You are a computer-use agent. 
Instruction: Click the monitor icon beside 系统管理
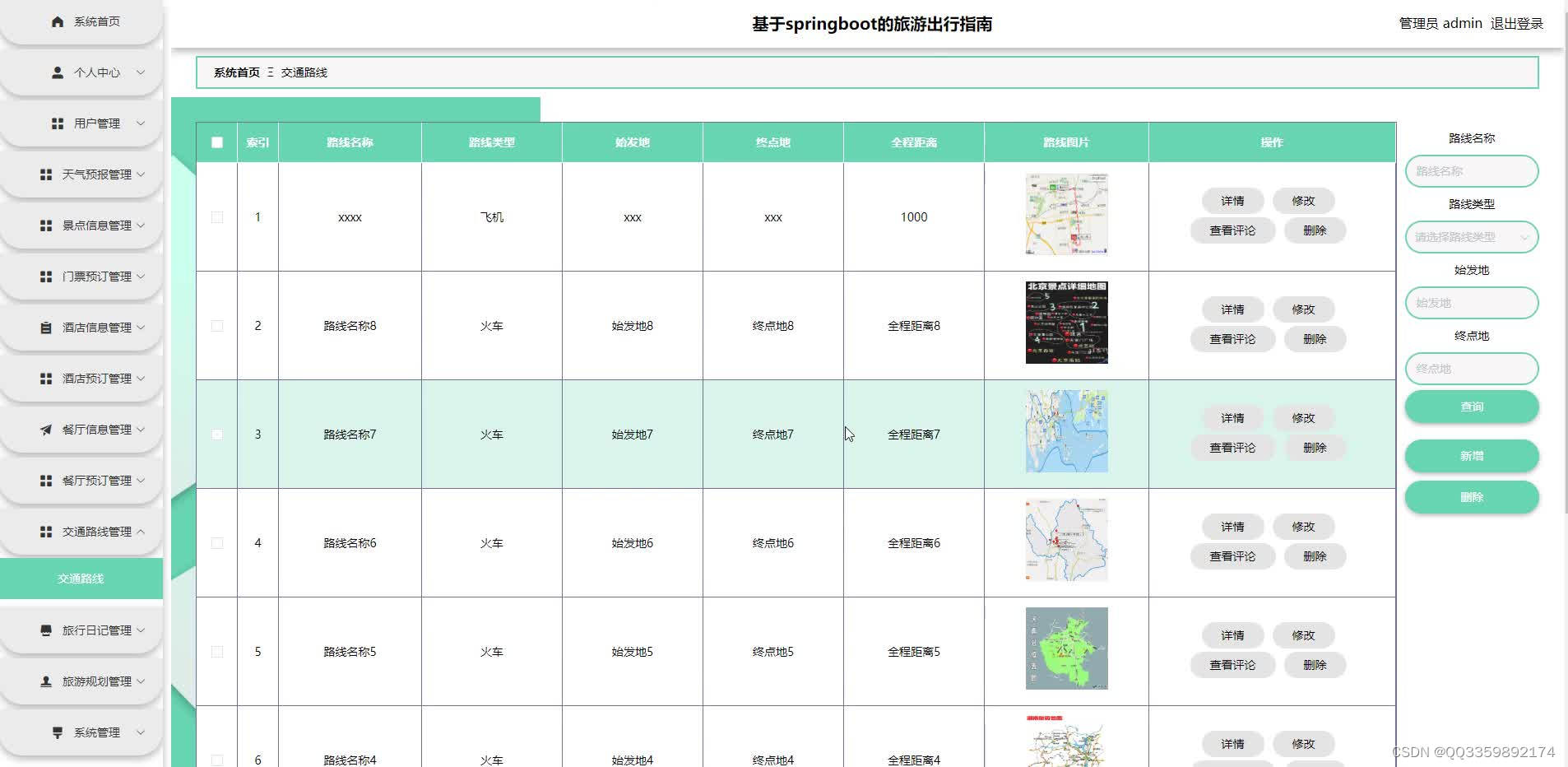click(58, 732)
